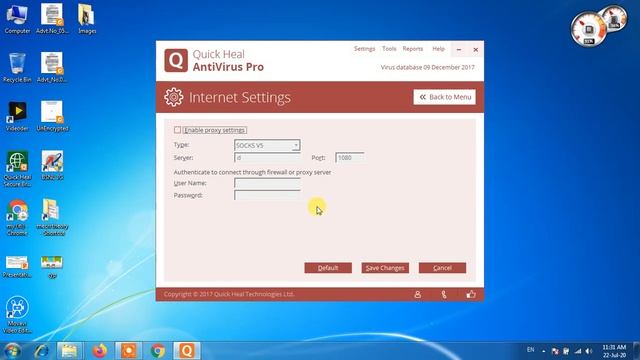Click the network signal icon in tray

pyautogui.click(x=578, y=351)
